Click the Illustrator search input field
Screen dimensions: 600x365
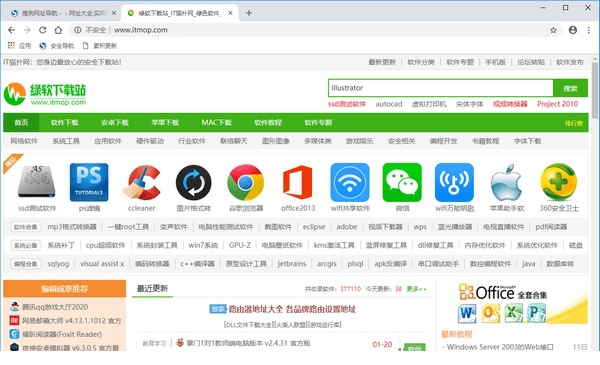pyautogui.click(x=441, y=88)
